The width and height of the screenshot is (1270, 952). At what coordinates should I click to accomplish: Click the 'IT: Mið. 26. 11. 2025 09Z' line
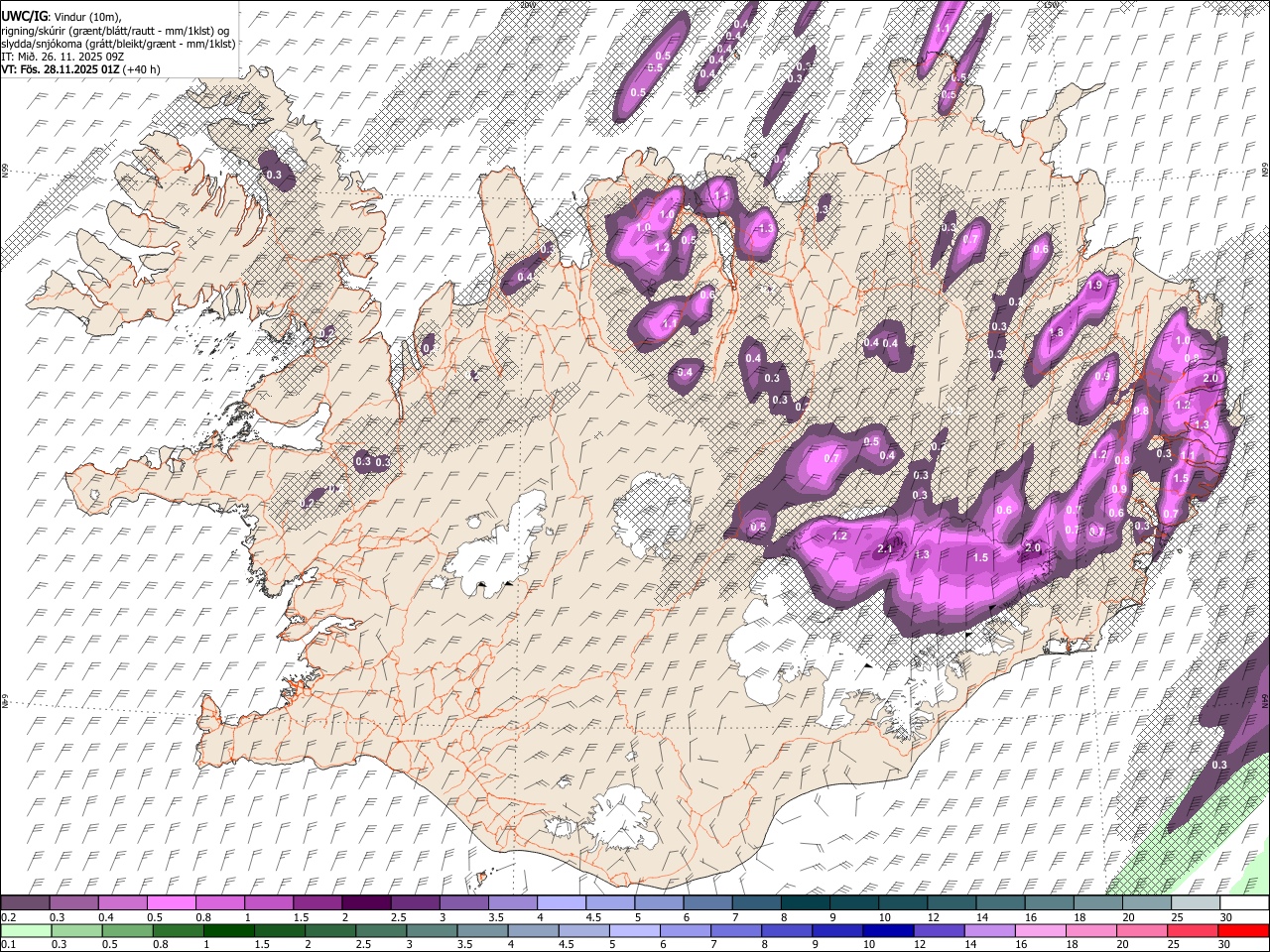click(x=63, y=57)
